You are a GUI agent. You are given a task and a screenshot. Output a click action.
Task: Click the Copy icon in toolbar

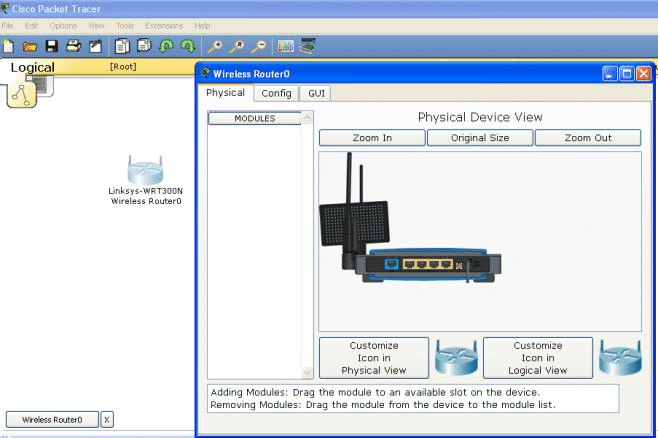[122, 46]
